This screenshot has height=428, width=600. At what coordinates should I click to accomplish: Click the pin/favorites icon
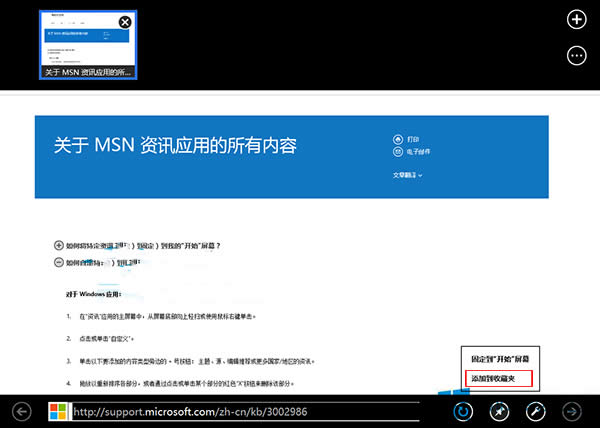pyautogui.click(x=499, y=412)
